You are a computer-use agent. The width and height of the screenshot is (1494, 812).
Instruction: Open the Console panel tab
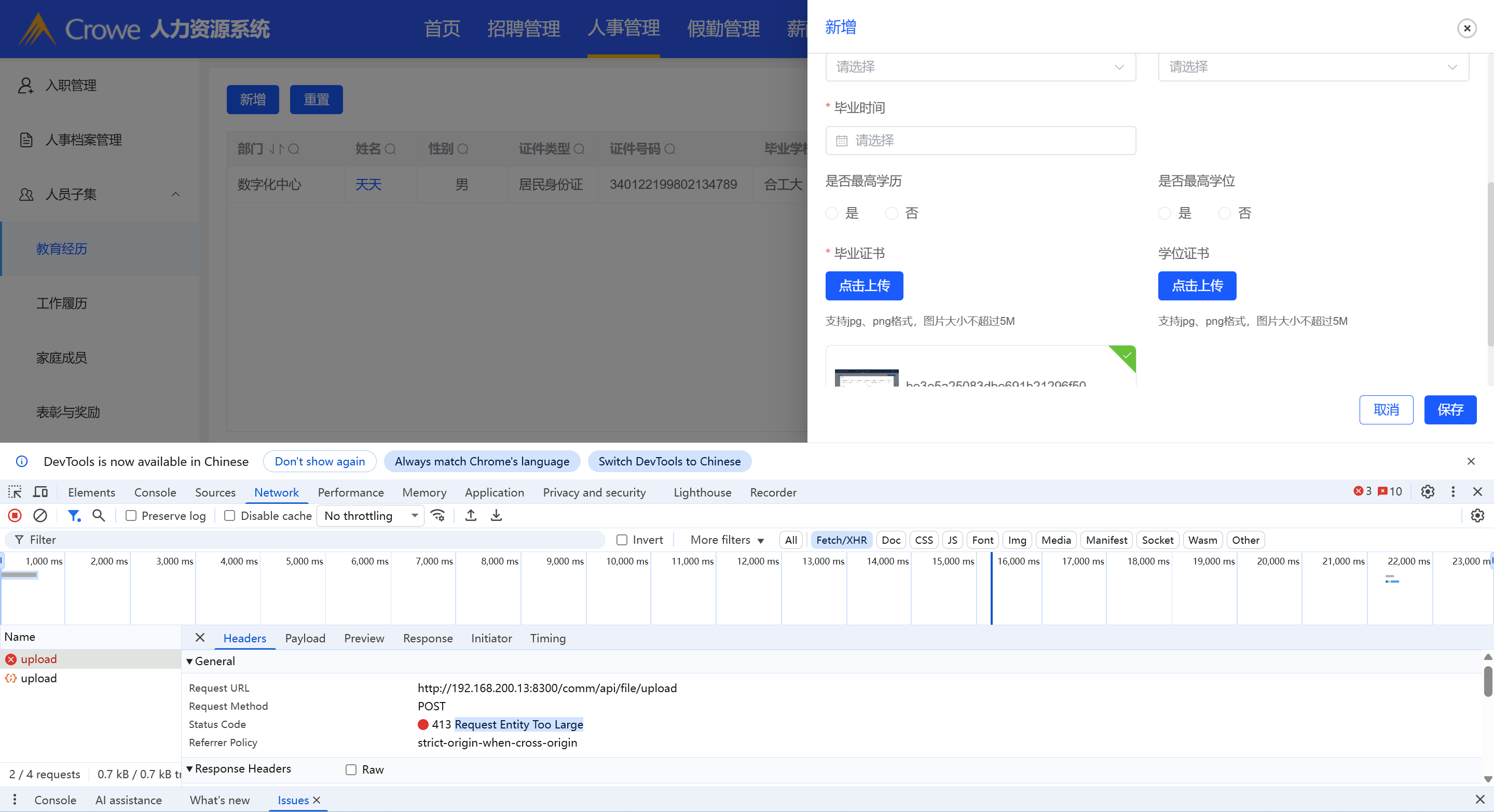(155, 492)
